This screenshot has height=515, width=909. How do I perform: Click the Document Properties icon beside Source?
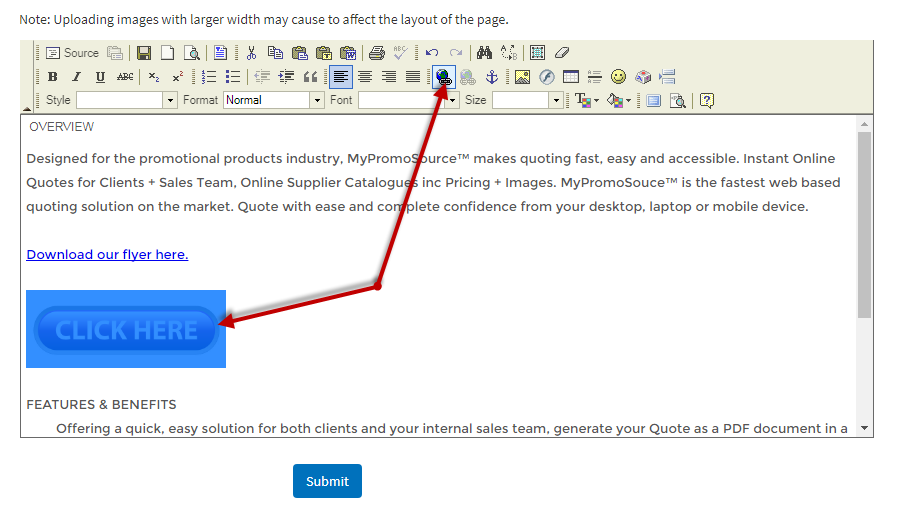[115, 53]
